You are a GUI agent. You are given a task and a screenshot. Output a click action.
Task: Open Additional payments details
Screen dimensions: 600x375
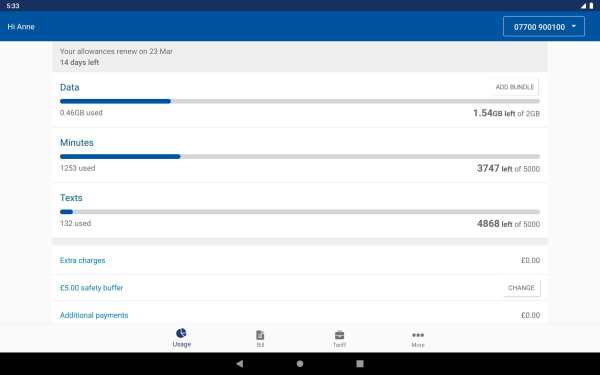pyautogui.click(x=94, y=315)
